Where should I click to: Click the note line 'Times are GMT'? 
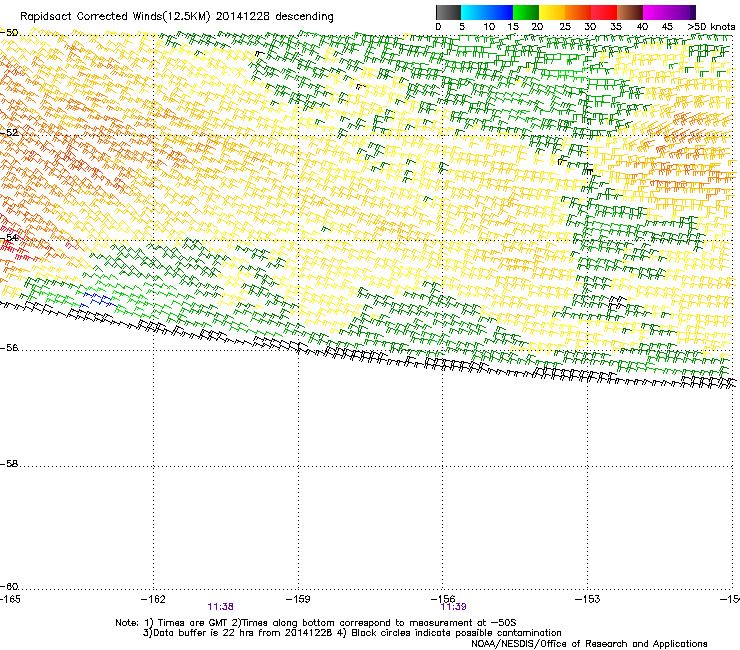(x=193, y=623)
